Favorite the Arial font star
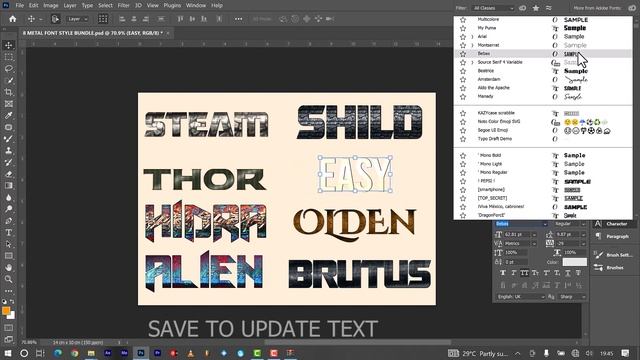The image size is (640, 360). pos(463,37)
